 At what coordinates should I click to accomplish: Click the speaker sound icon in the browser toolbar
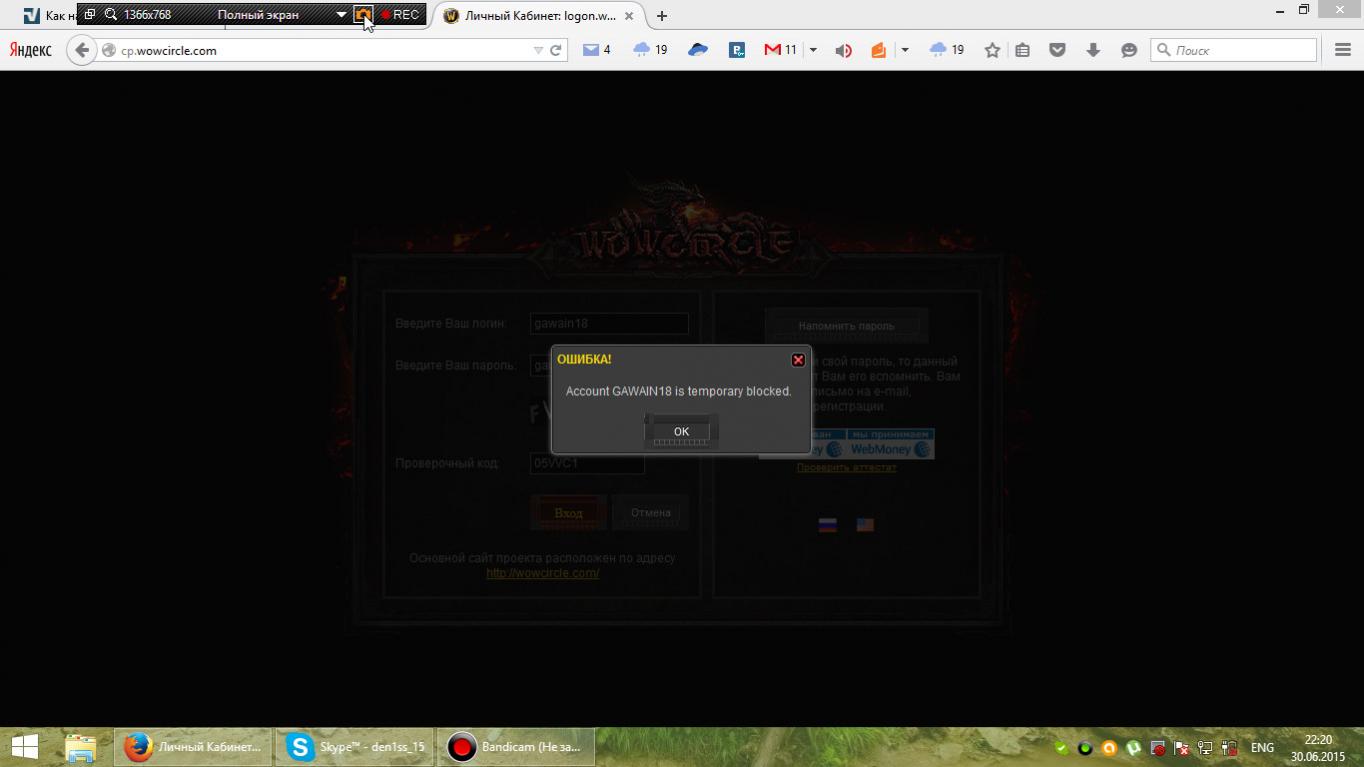tap(843, 50)
